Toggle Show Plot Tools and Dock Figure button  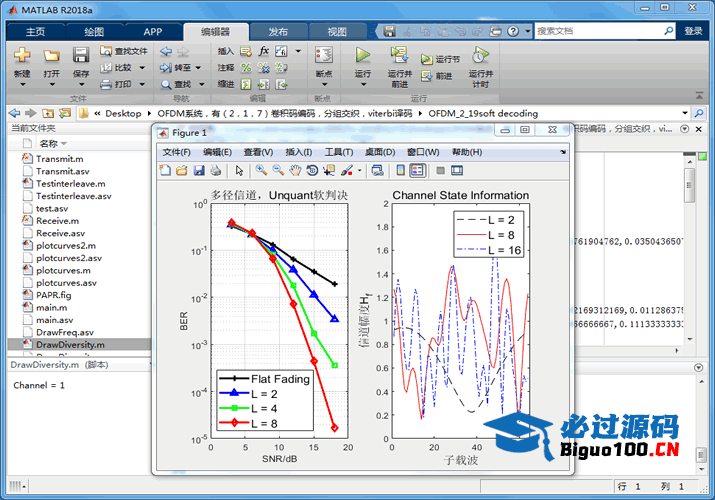(x=457, y=170)
